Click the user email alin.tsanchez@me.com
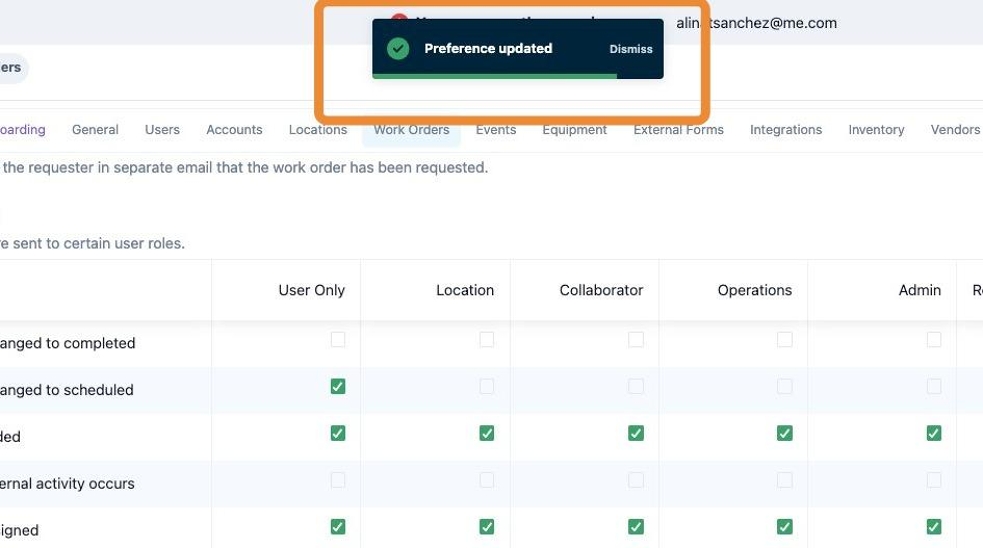 pyautogui.click(x=756, y=23)
